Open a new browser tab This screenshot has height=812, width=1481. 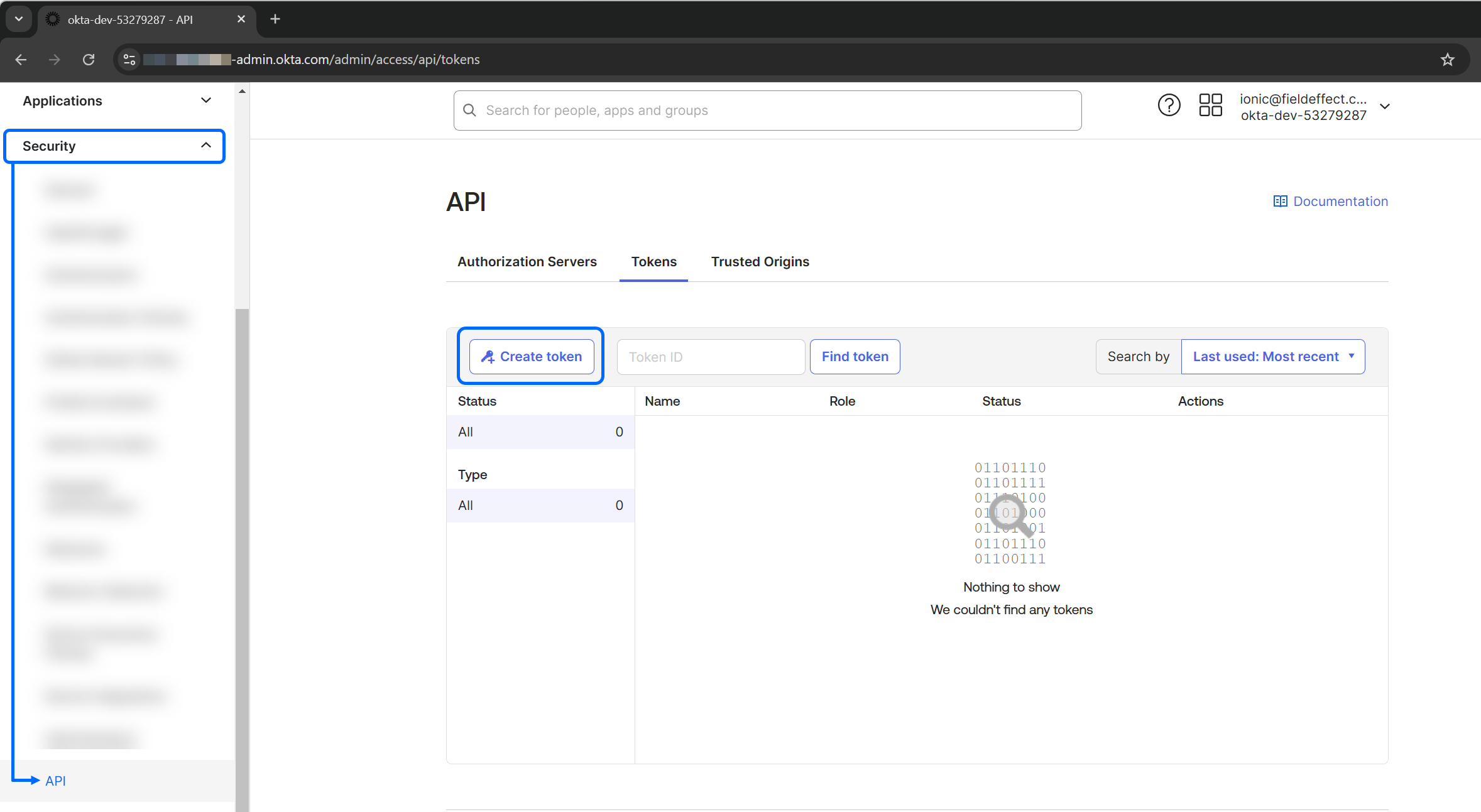coord(275,19)
